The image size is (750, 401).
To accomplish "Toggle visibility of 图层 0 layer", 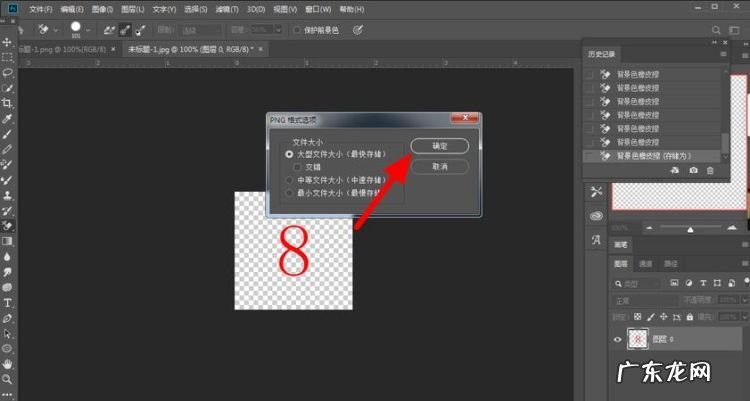I will tap(617, 340).
